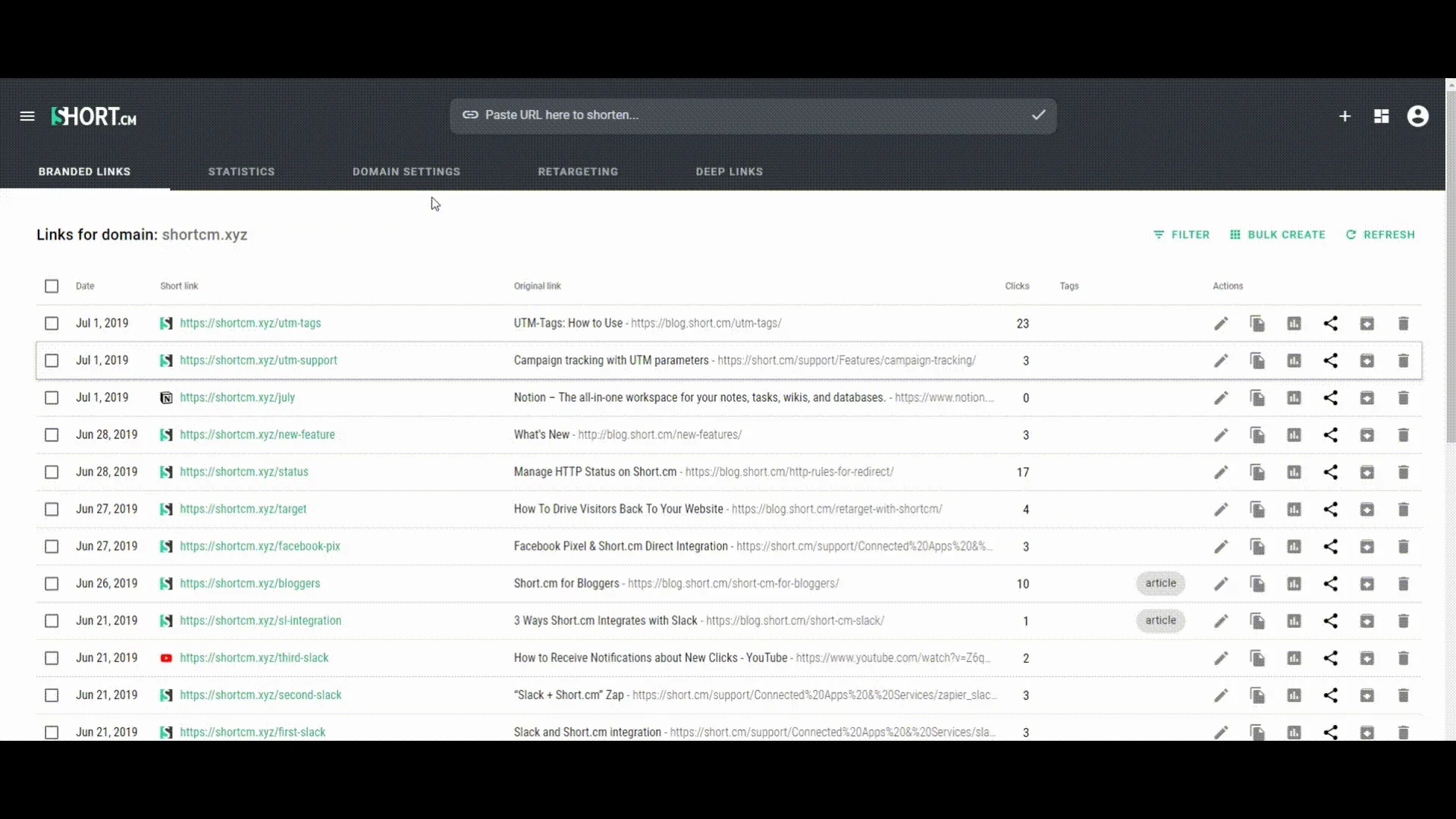Share the status link
Image resolution: width=1456 pixels, height=819 pixels.
click(1331, 472)
